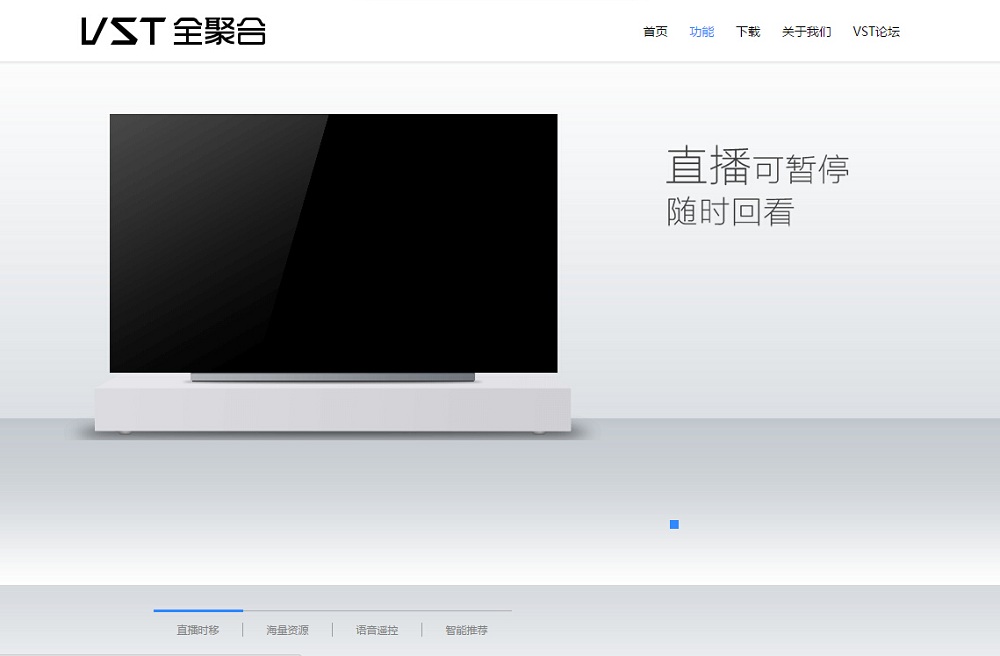This screenshot has width=1000, height=656.
Task: Click the 随时回看 text line
Action: point(730,212)
